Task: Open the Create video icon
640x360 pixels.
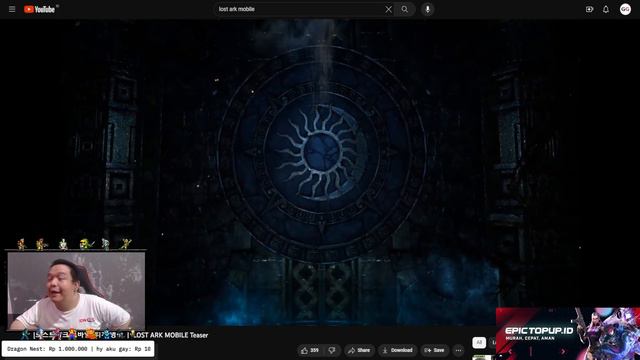Action: [589, 9]
